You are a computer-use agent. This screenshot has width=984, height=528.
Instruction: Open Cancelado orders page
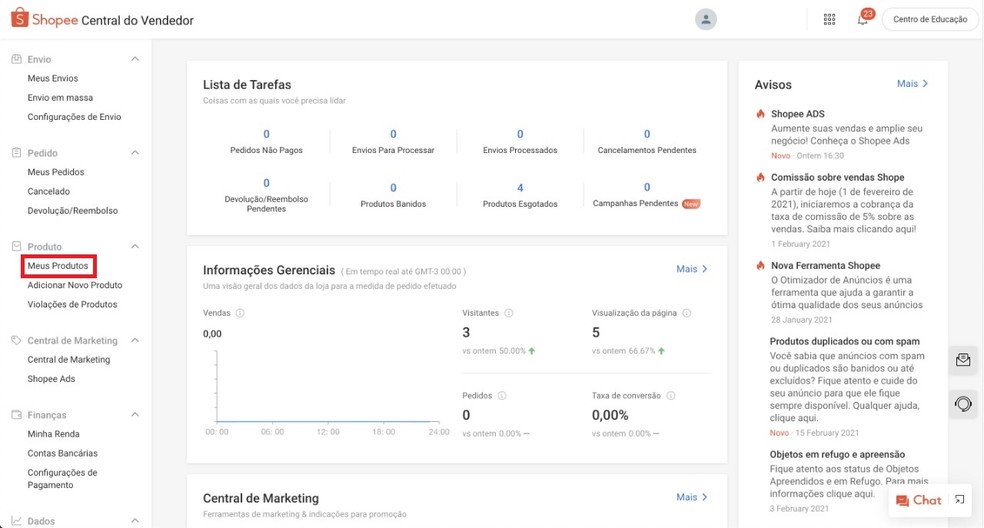(x=48, y=191)
